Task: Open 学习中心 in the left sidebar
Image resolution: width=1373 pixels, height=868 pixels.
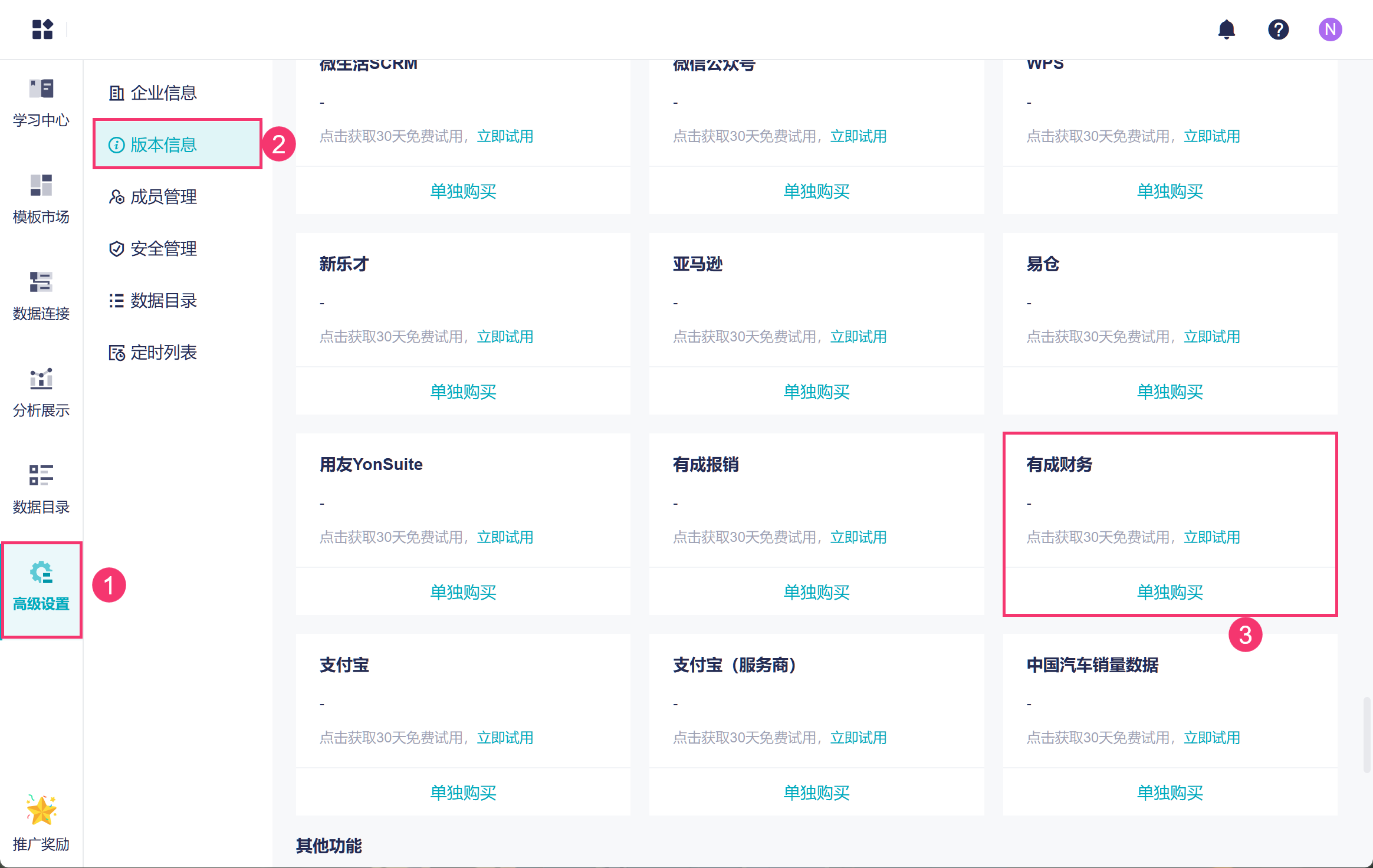Action: (x=41, y=103)
